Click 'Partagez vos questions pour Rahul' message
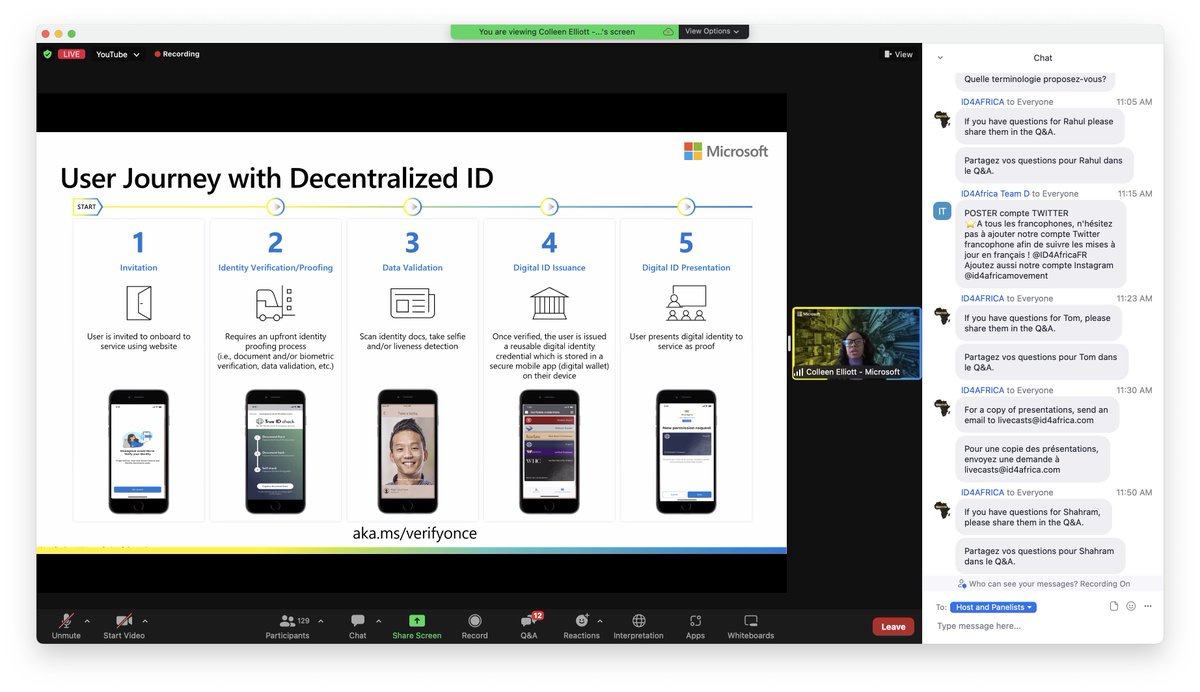Image resolution: width=1200 pixels, height=692 pixels. point(1044,165)
